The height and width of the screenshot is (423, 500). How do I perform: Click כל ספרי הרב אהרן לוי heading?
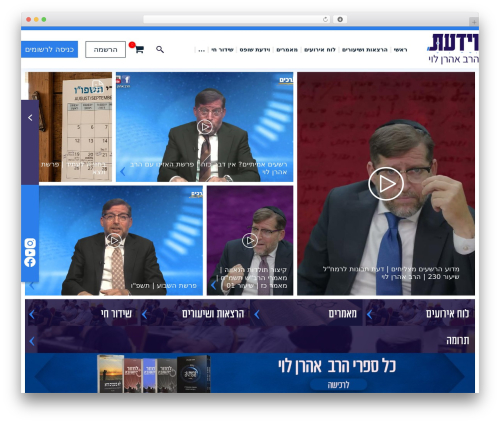(x=337, y=366)
